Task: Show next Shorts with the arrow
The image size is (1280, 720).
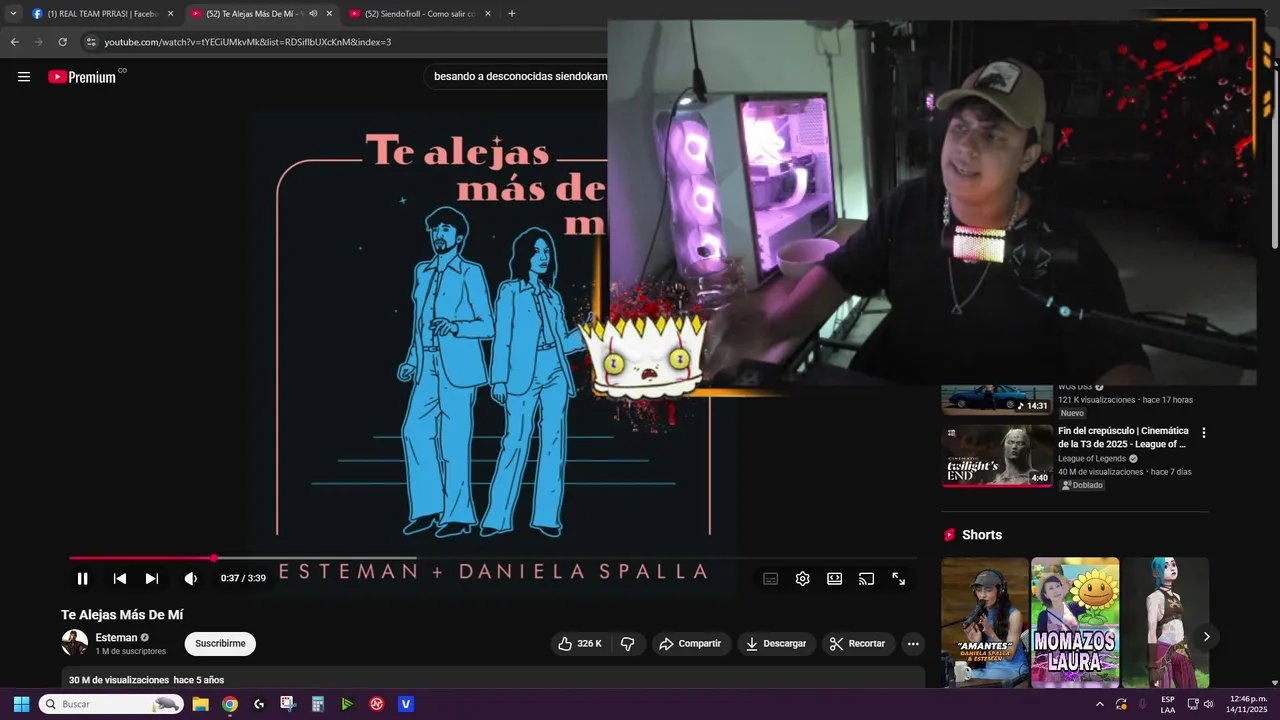Action: [x=1206, y=637]
